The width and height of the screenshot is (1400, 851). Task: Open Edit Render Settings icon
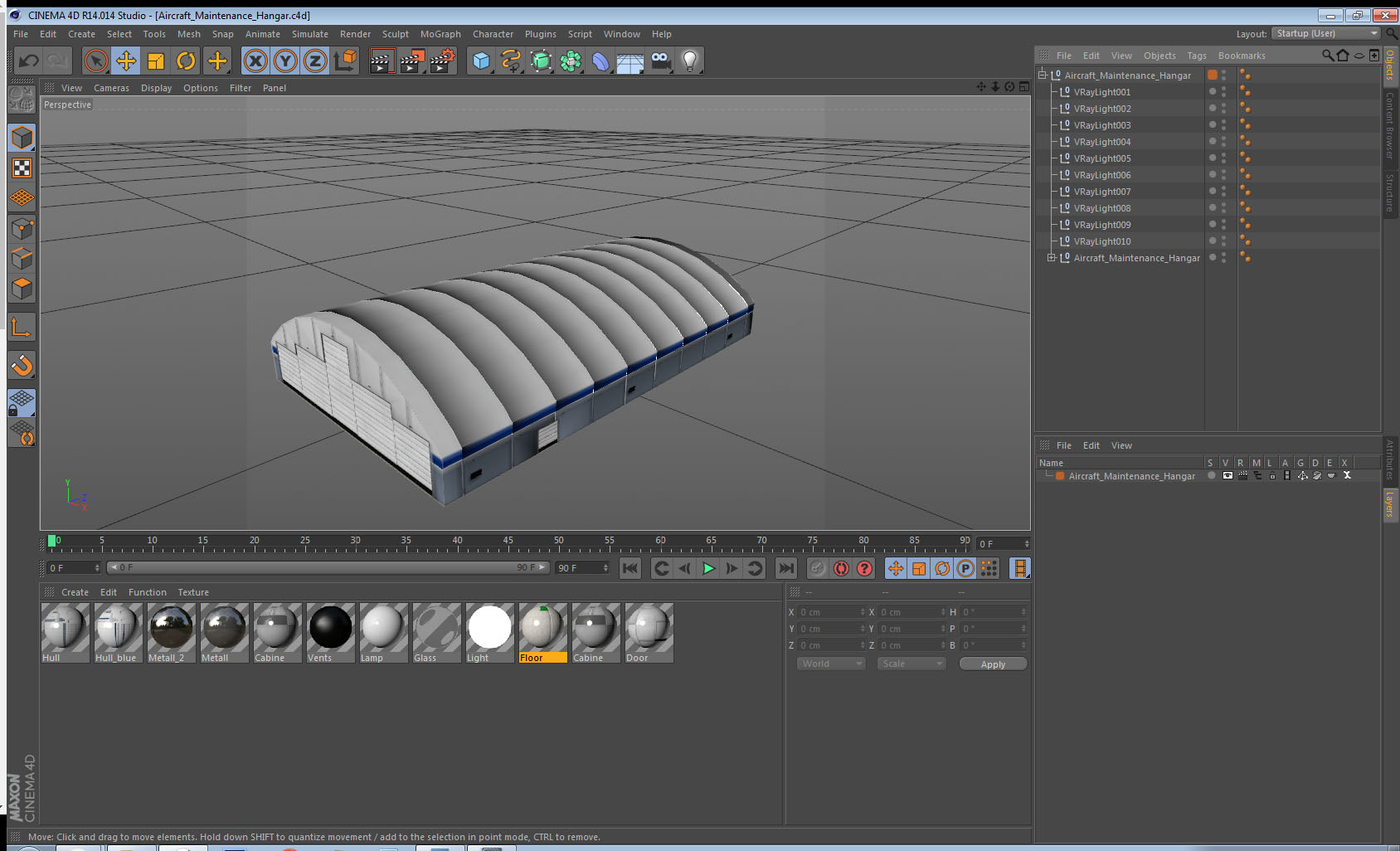click(x=443, y=61)
